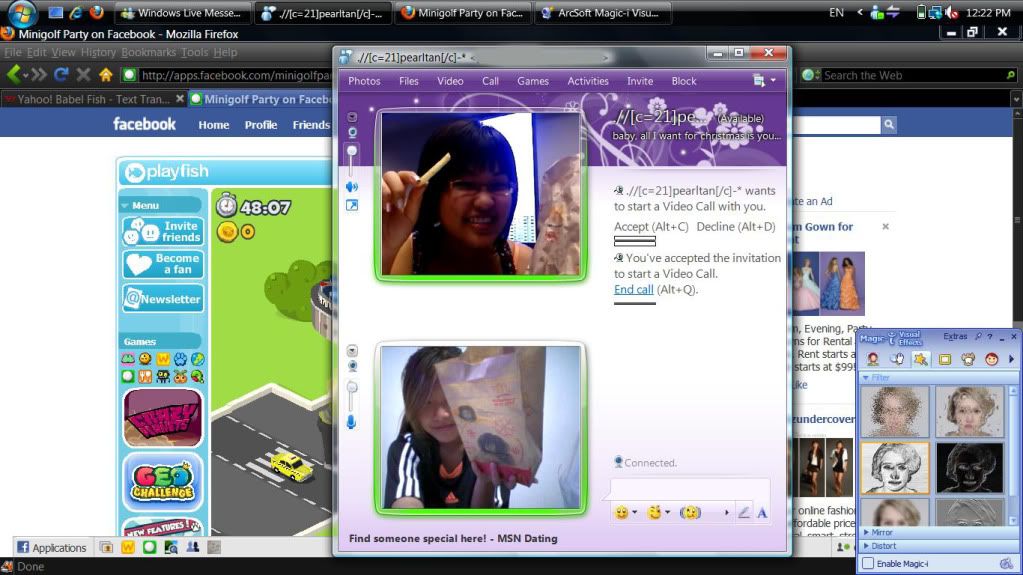Open the Video menu in Messenger
1023x575 pixels.
coord(450,81)
